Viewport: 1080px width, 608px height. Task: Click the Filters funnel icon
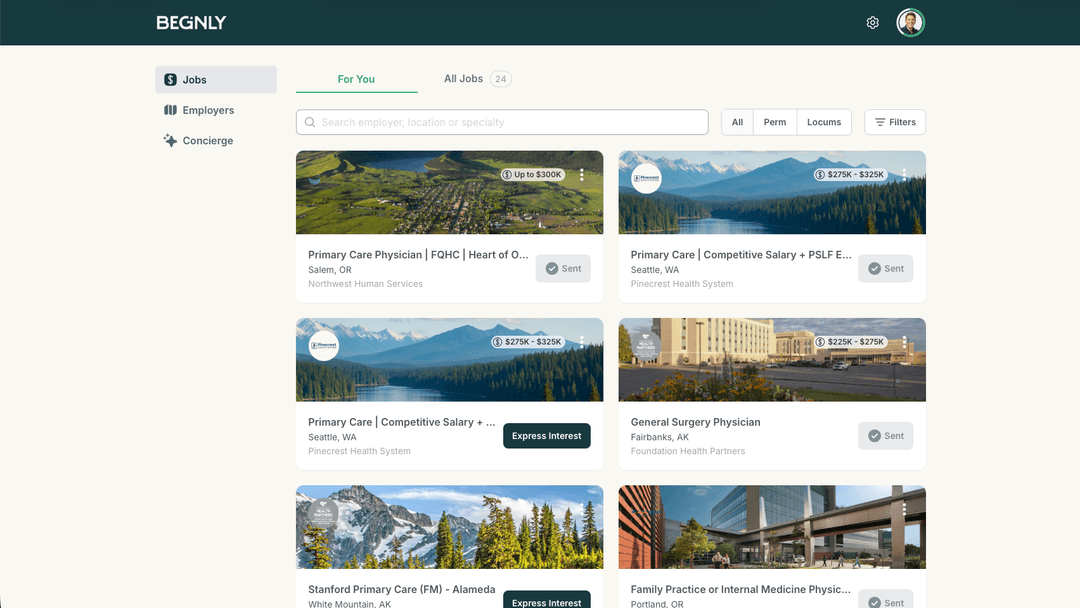[x=878, y=121]
